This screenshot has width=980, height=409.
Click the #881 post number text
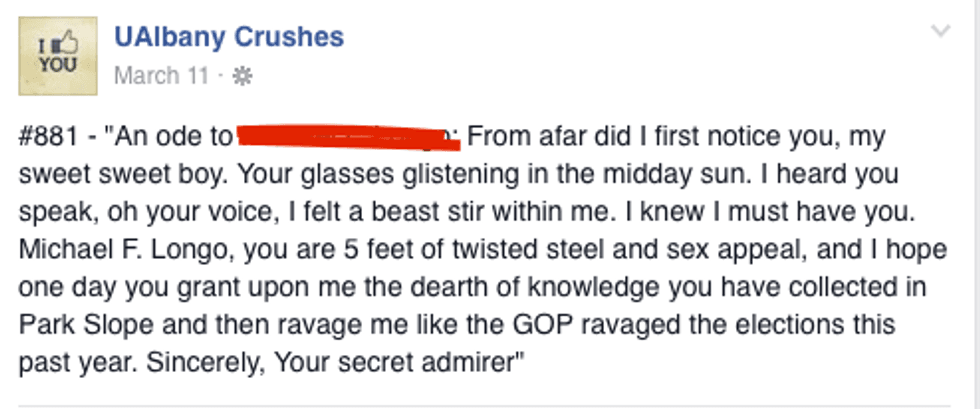click(47, 137)
